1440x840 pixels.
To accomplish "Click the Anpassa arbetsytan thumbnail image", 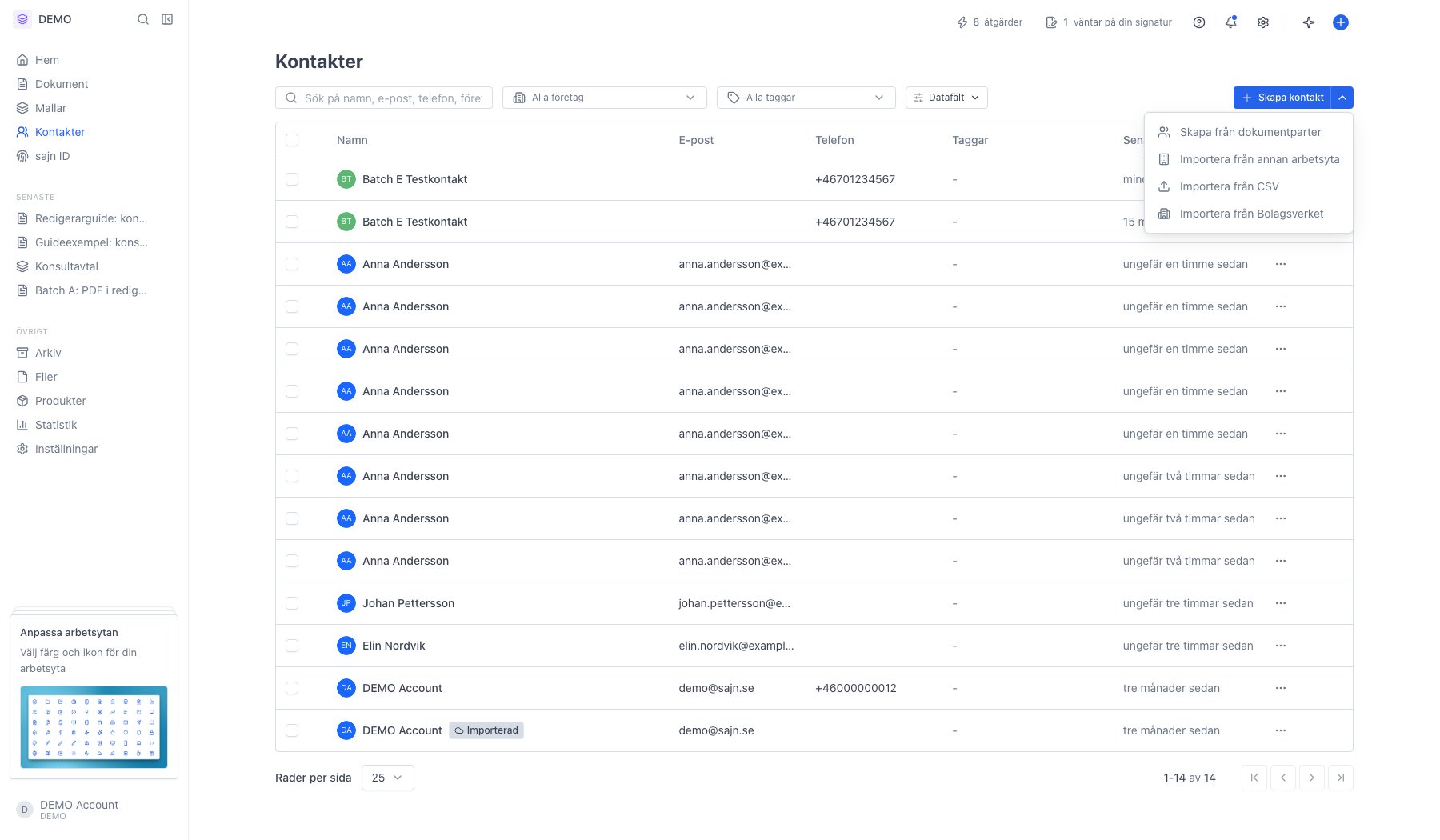I will [x=94, y=727].
